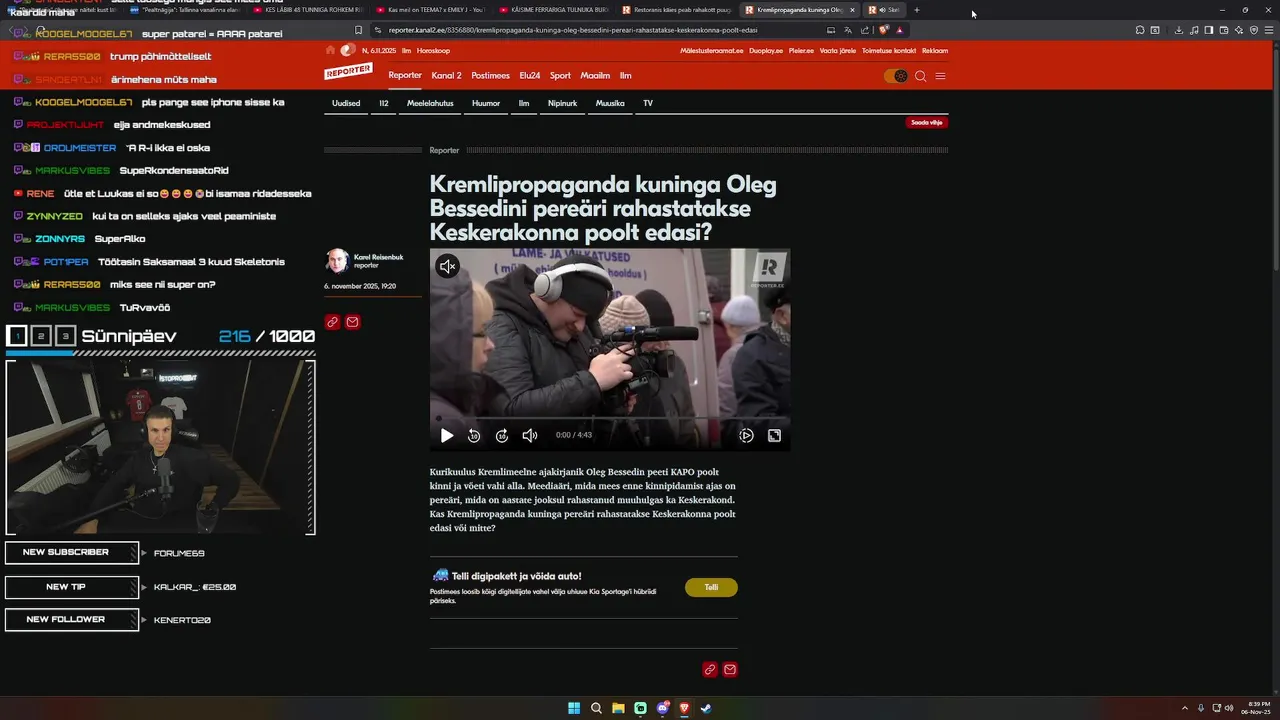Open File Explorer from taskbar
1280x720 pixels.
618,708
